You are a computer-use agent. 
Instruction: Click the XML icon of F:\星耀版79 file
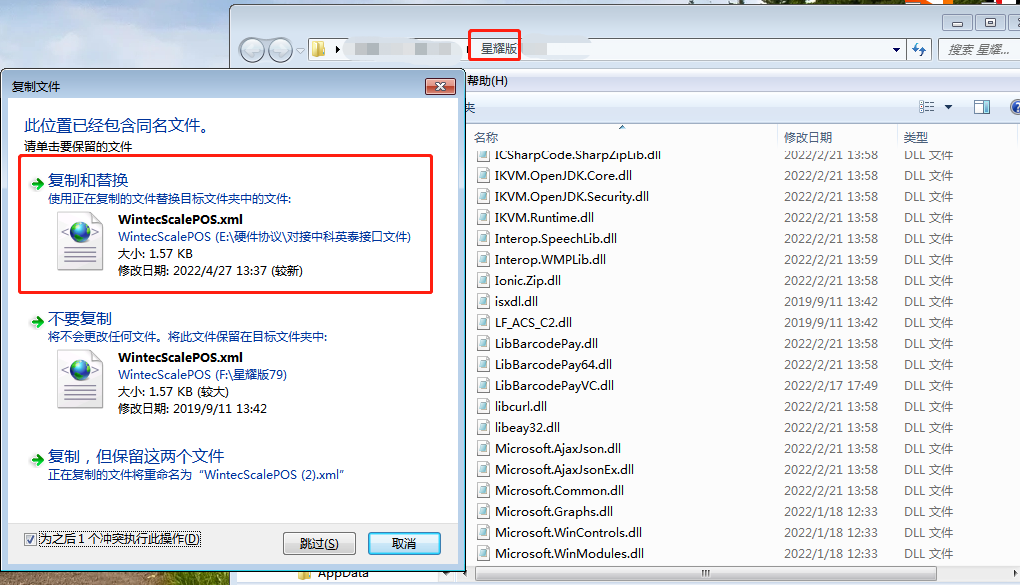pos(80,379)
